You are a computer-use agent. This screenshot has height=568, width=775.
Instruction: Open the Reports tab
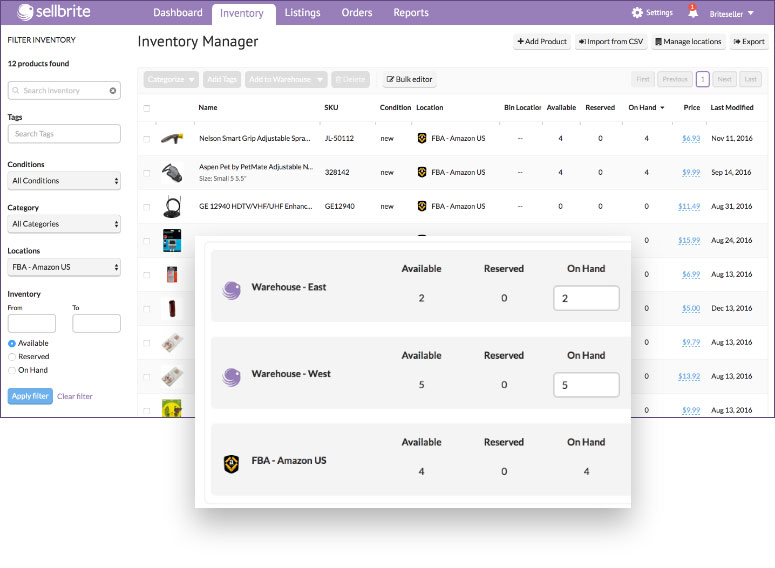coord(411,13)
